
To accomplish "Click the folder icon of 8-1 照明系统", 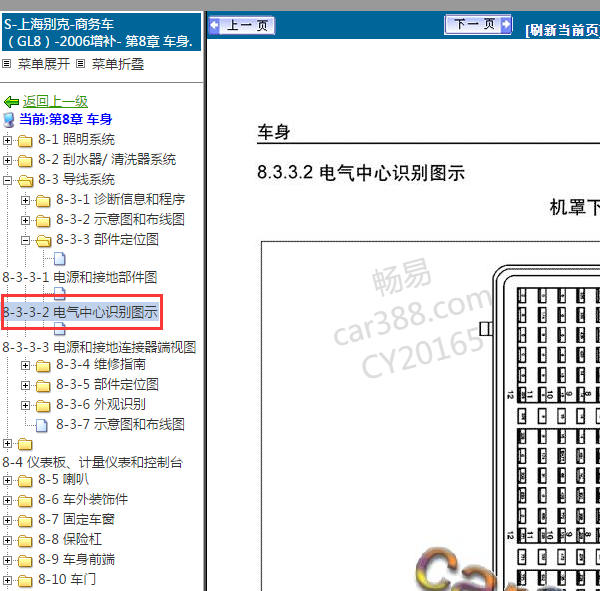I will click(25, 141).
